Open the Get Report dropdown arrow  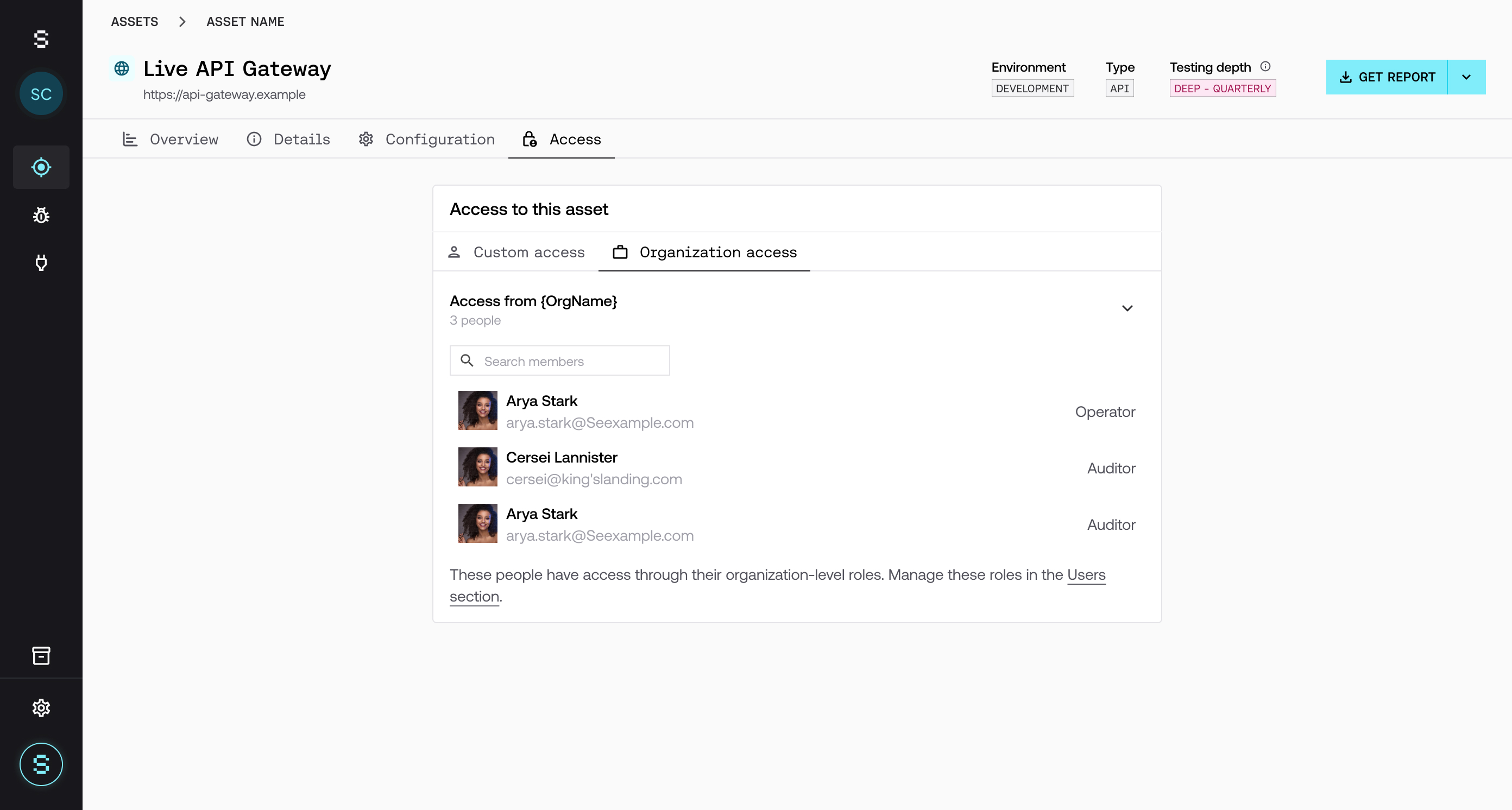(x=1466, y=77)
